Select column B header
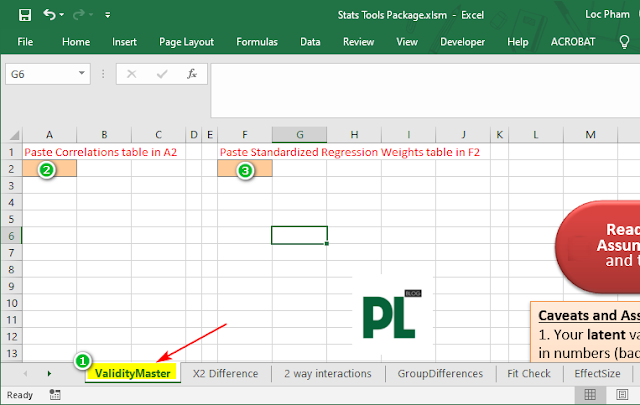This screenshot has height=405, width=640. pos(104,135)
